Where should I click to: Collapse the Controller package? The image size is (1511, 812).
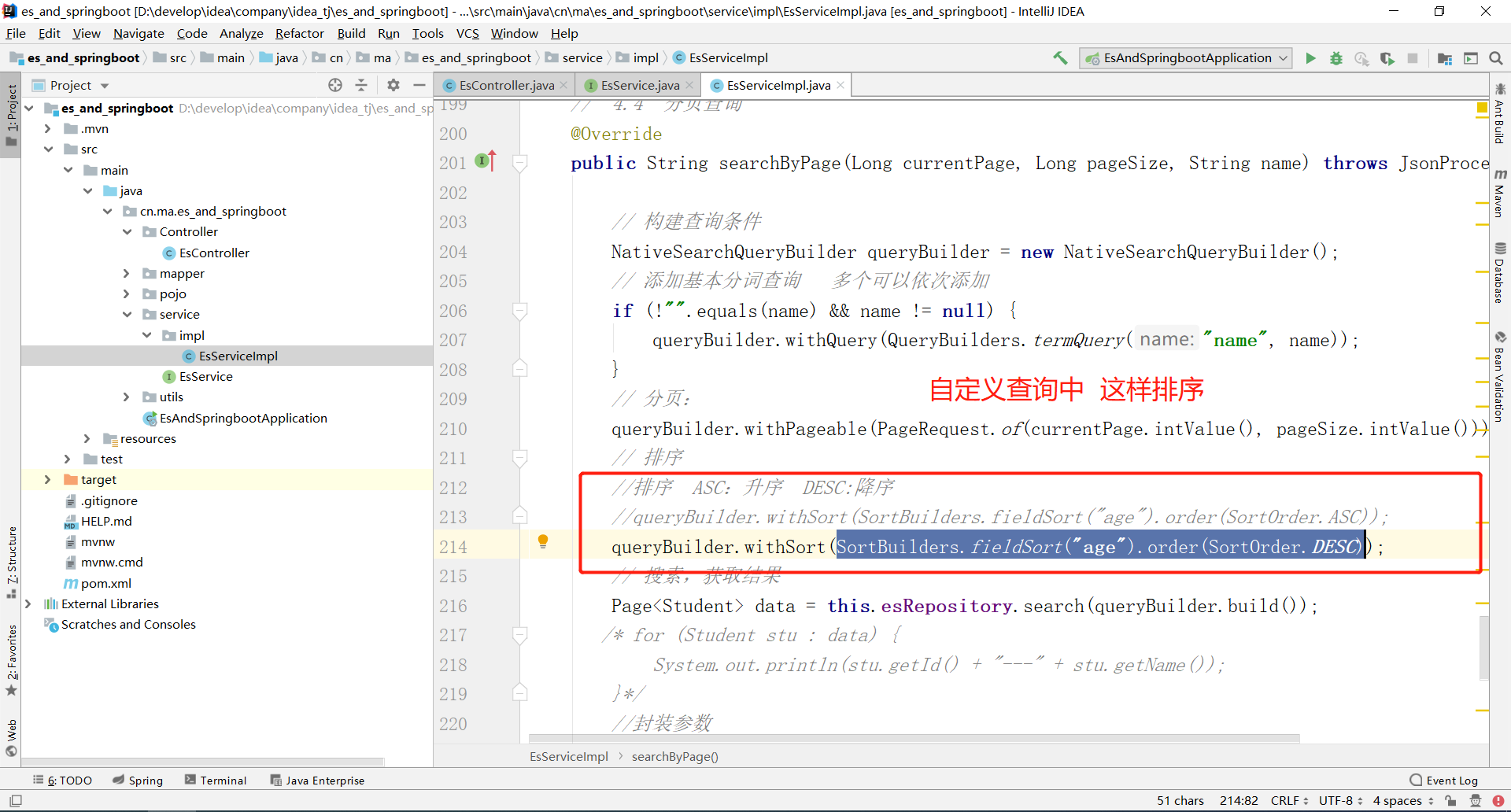(x=127, y=231)
